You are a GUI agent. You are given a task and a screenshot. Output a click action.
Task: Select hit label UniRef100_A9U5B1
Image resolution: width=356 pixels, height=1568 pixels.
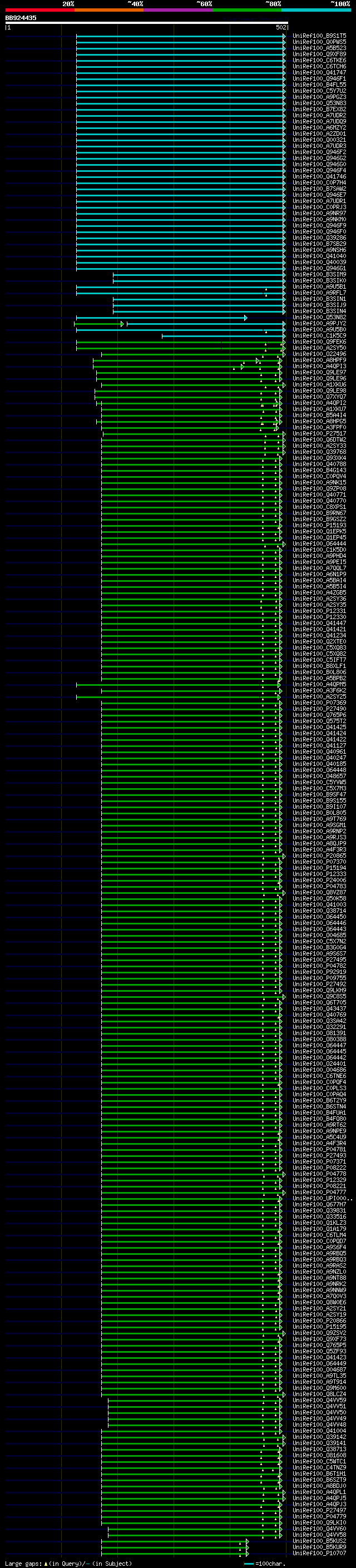319,286
